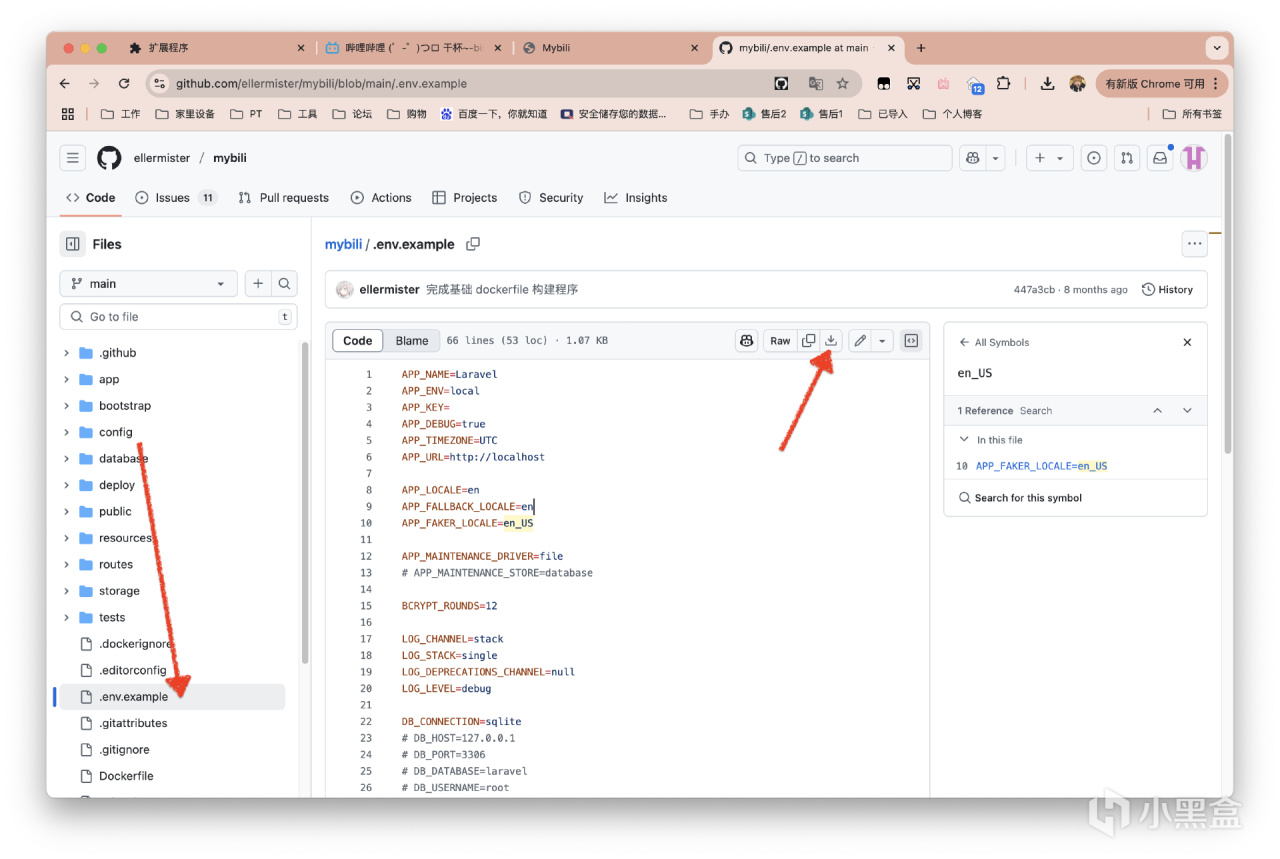This screenshot has width=1280, height=859.
Task: Click the Raw button
Action: [780, 341]
